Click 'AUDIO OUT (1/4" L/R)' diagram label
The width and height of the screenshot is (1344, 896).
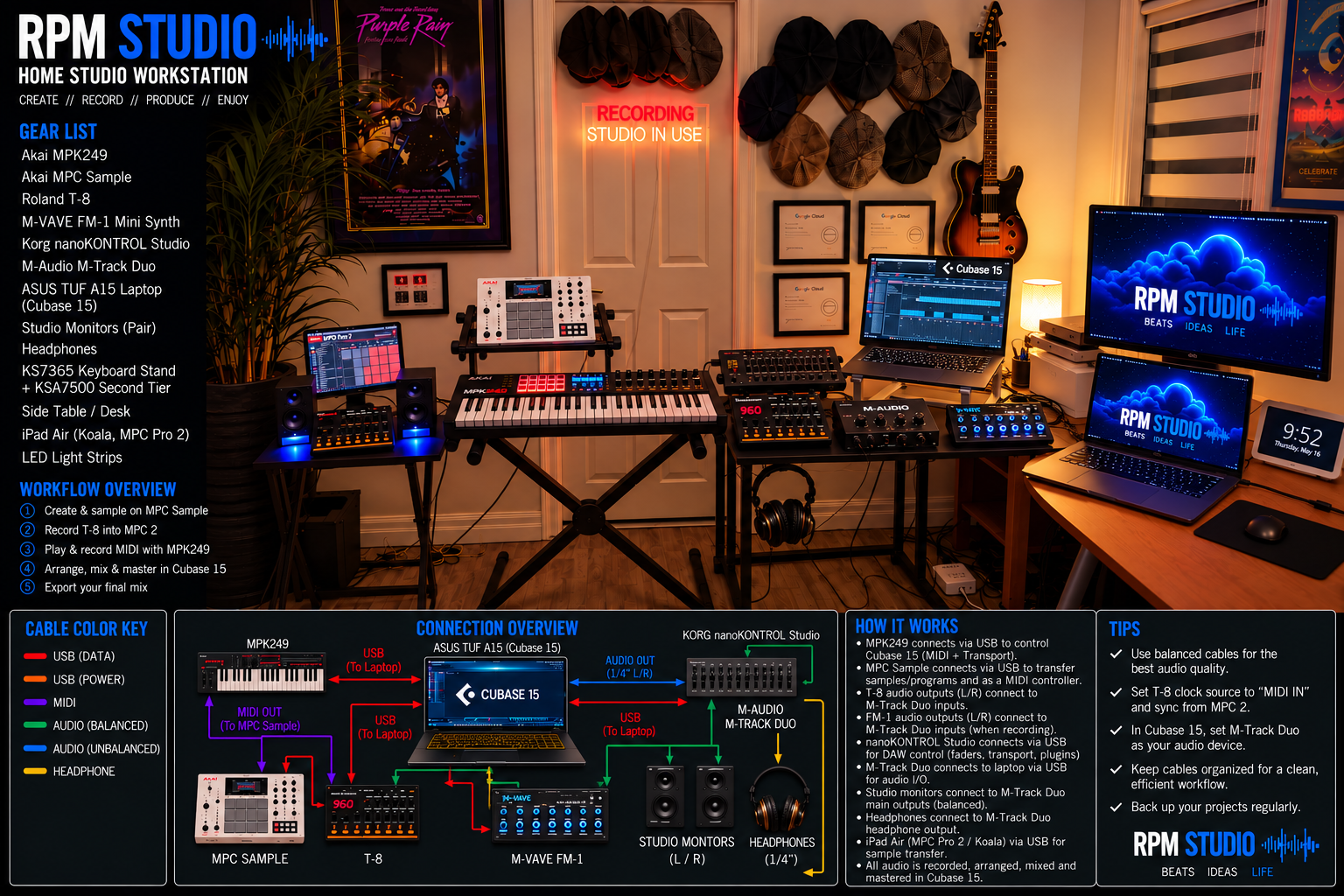630,667
